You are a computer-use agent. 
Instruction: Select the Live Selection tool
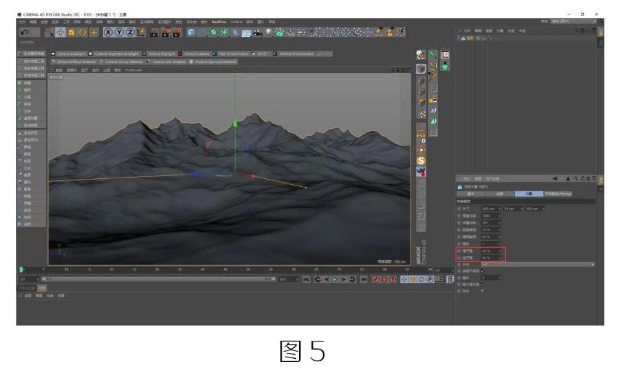click(x=49, y=32)
